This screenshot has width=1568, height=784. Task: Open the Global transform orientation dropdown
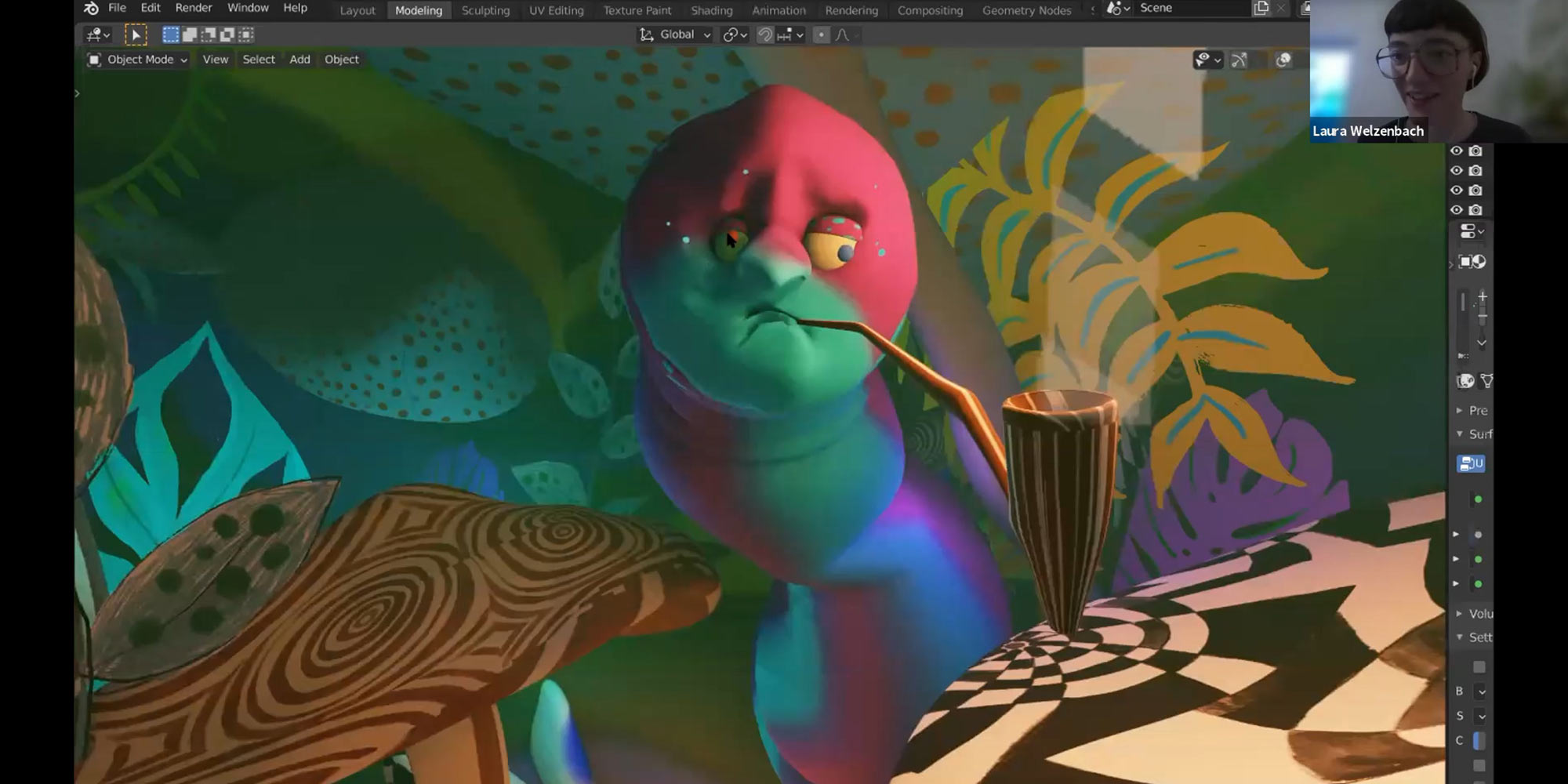pos(675,34)
